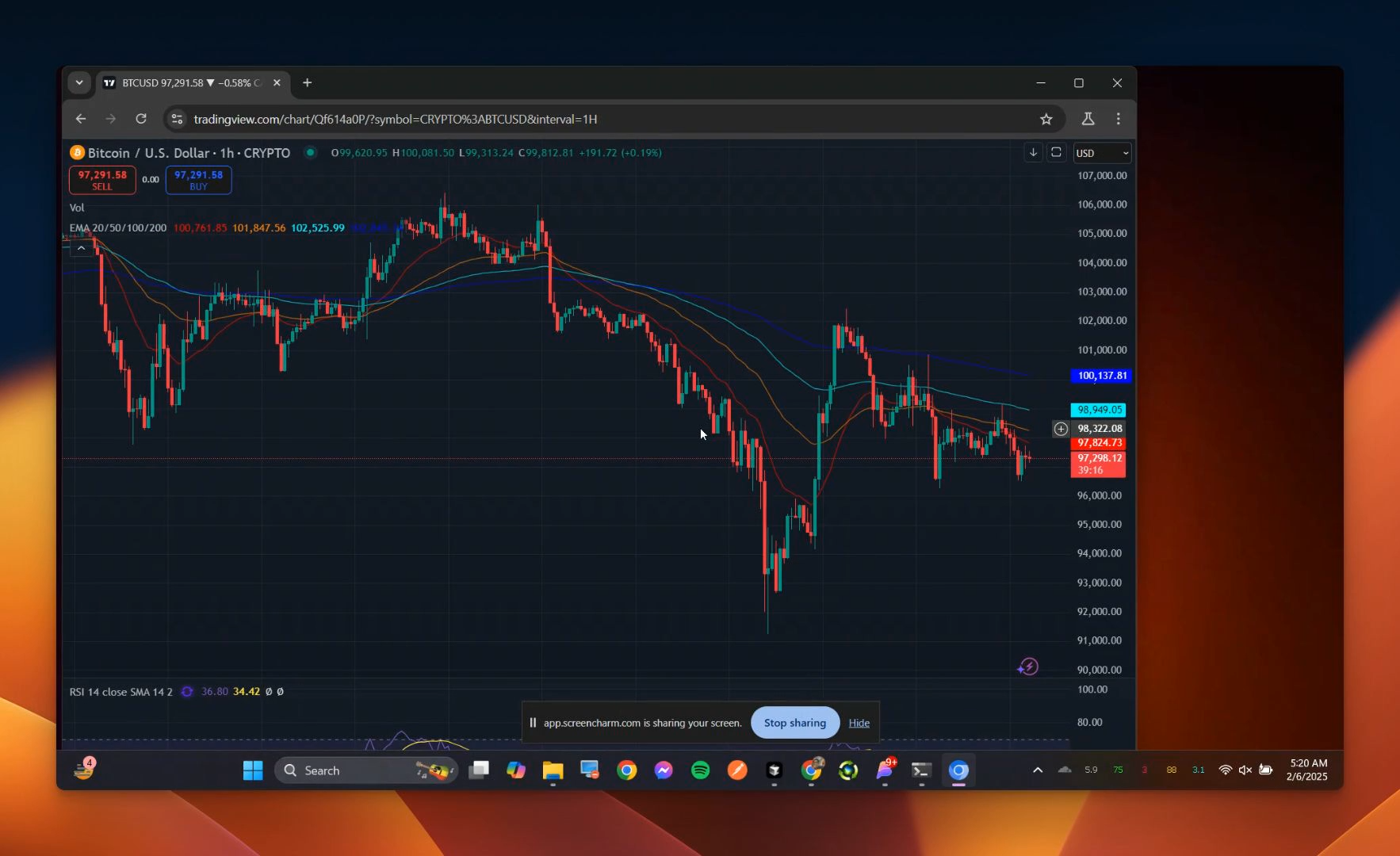Click the scroll-to-latest down arrow icon
Screen dimensions: 1400x856
(1032, 152)
